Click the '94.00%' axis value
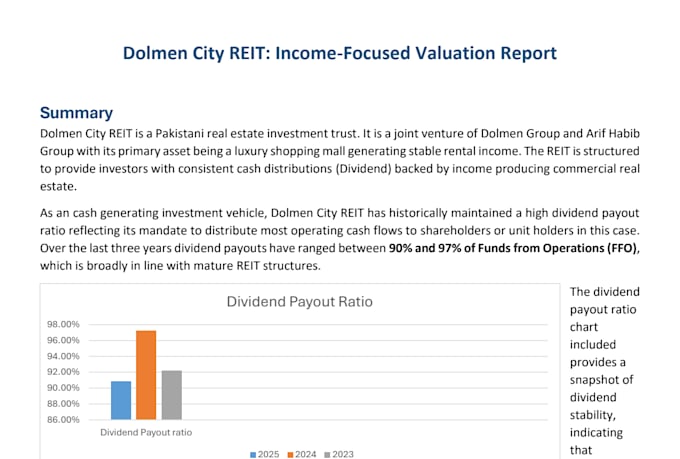 point(63,356)
